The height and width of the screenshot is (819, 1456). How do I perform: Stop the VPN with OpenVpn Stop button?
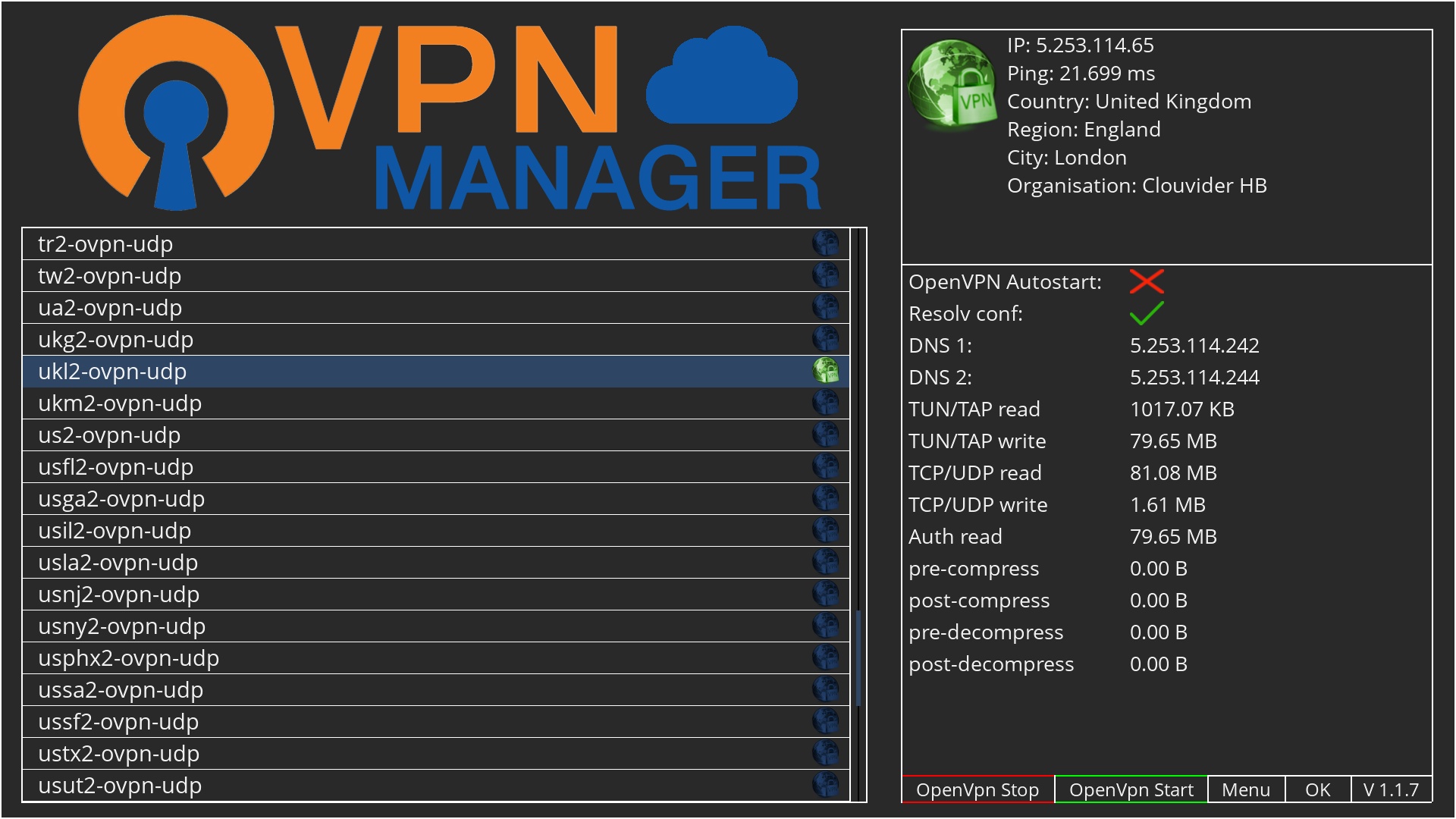[x=977, y=789]
